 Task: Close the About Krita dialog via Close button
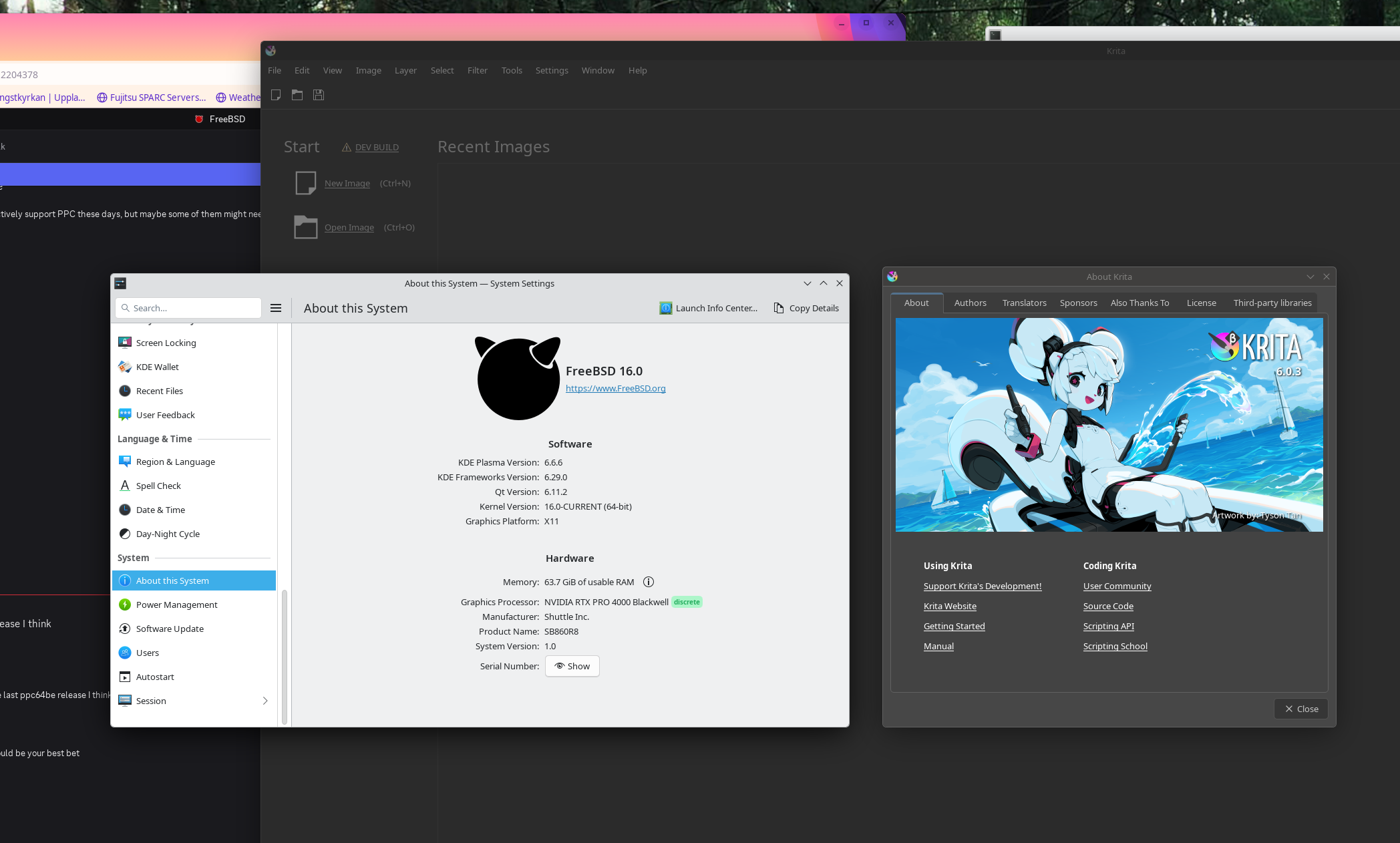click(x=1301, y=709)
